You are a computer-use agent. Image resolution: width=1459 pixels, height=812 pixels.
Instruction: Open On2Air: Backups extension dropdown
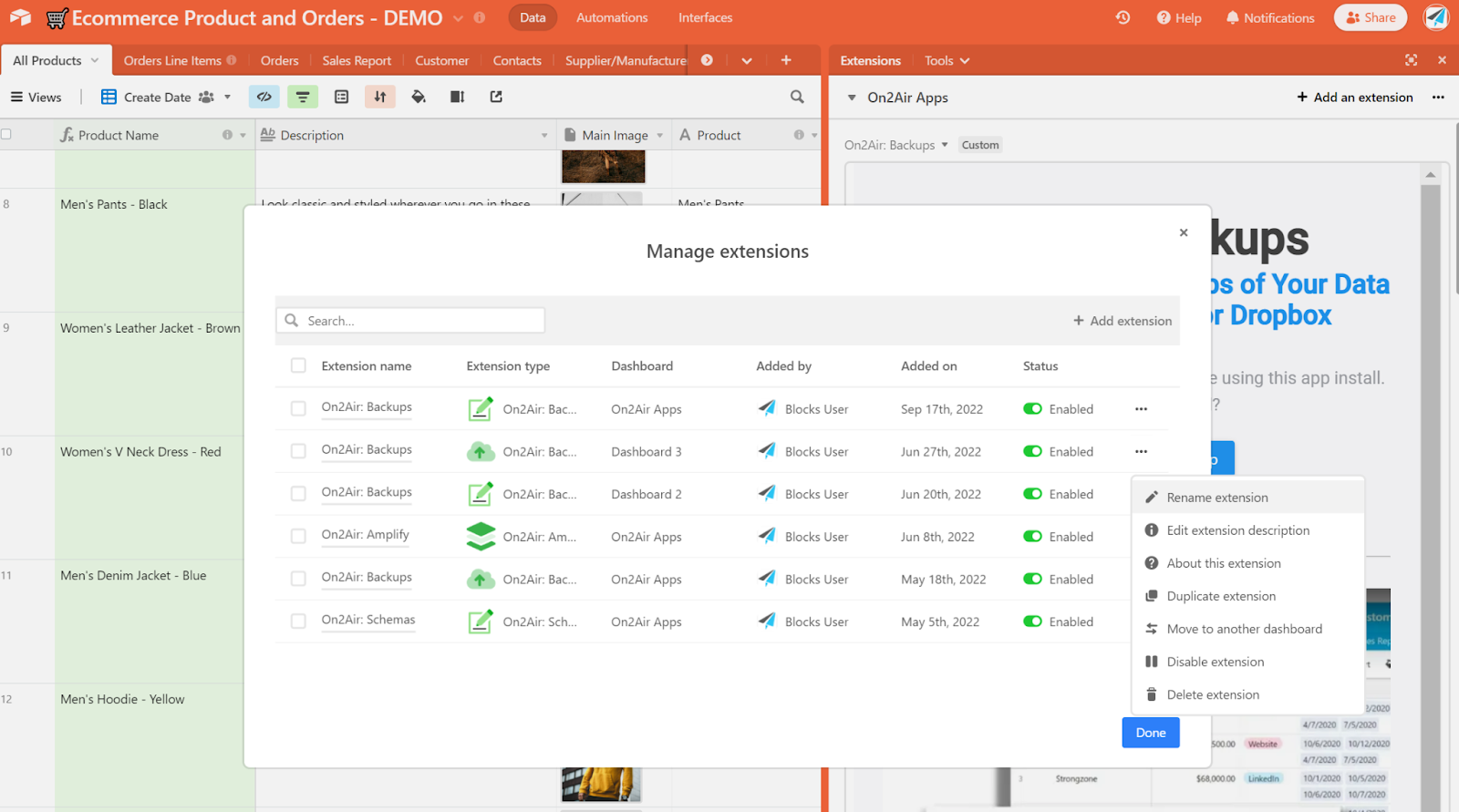(x=896, y=145)
